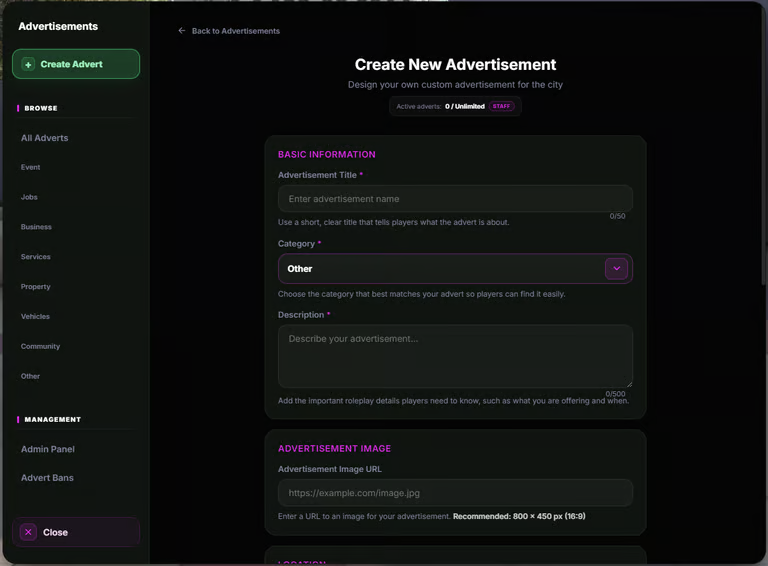Screen dimensions: 768x566
Task: Click the Create Advert button
Action: (76, 64)
